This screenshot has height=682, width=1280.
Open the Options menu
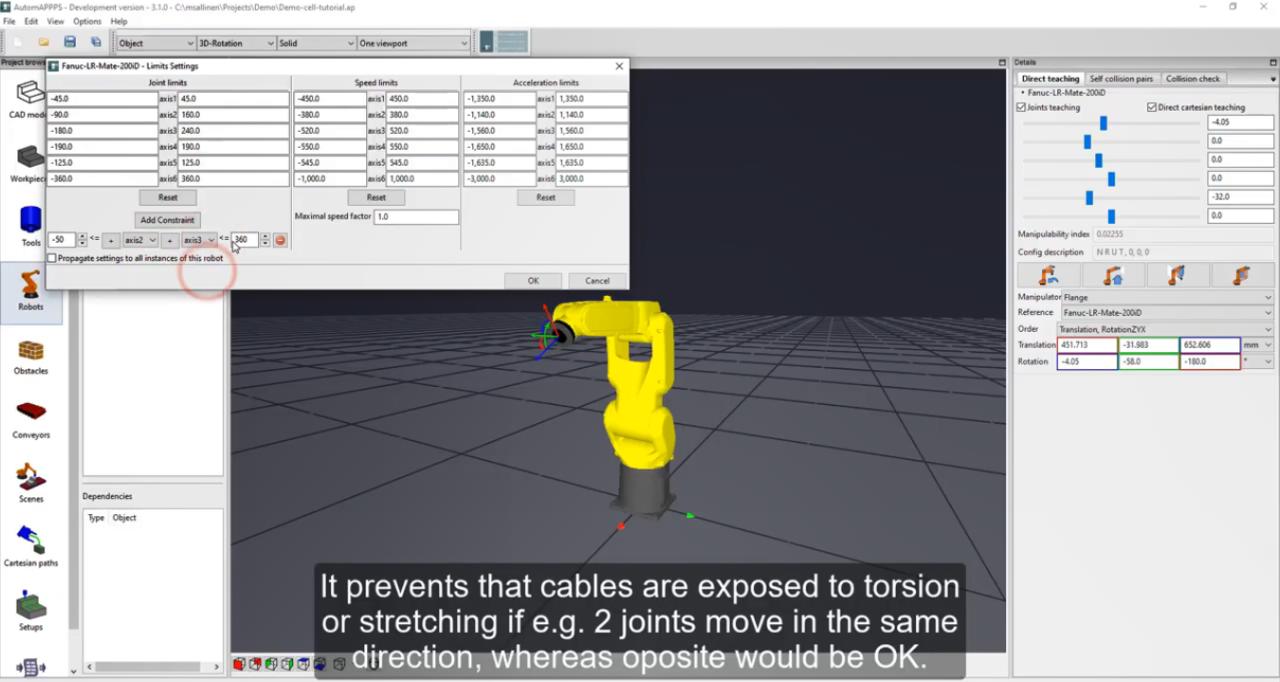point(87,21)
